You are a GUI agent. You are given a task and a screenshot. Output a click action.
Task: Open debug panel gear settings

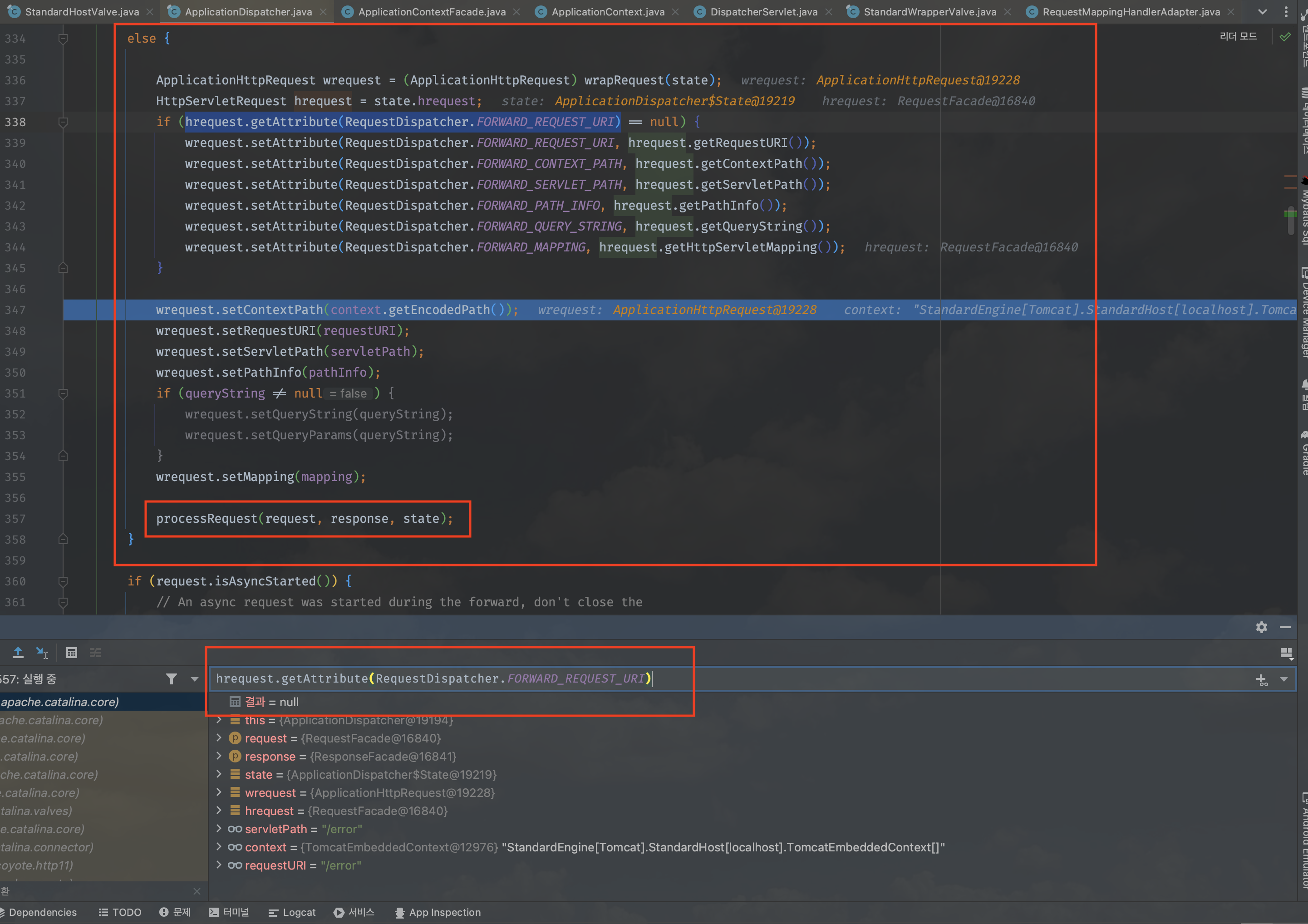(x=1261, y=627)
